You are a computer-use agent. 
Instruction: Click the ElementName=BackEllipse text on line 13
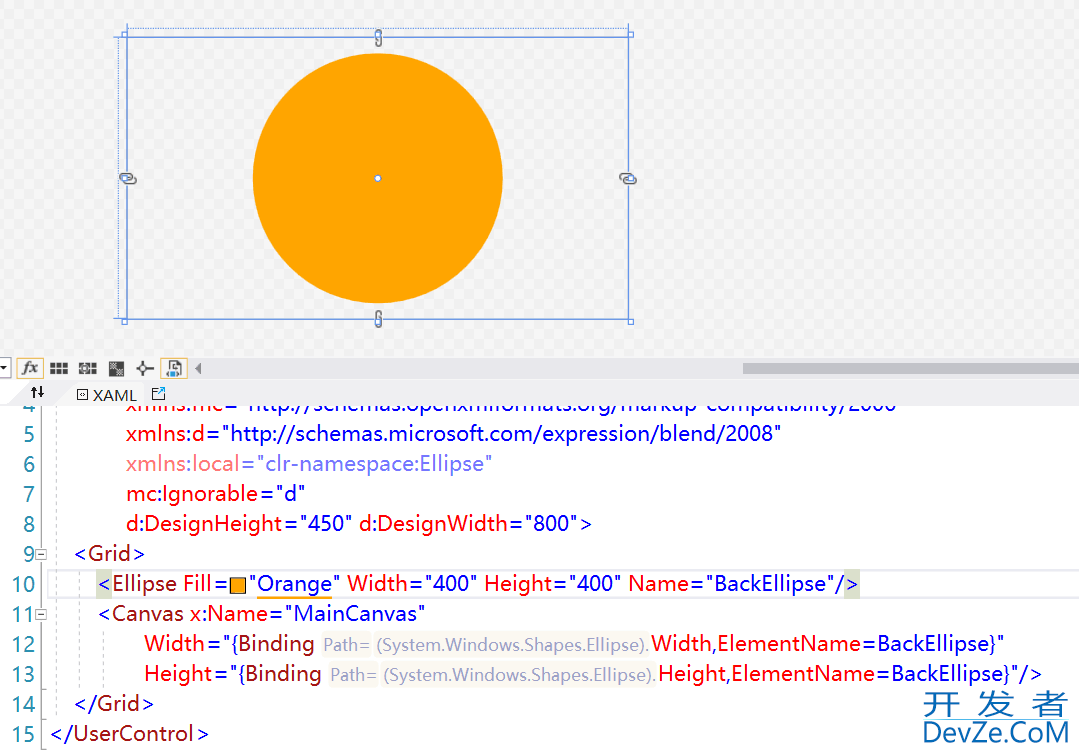point(867,674)
